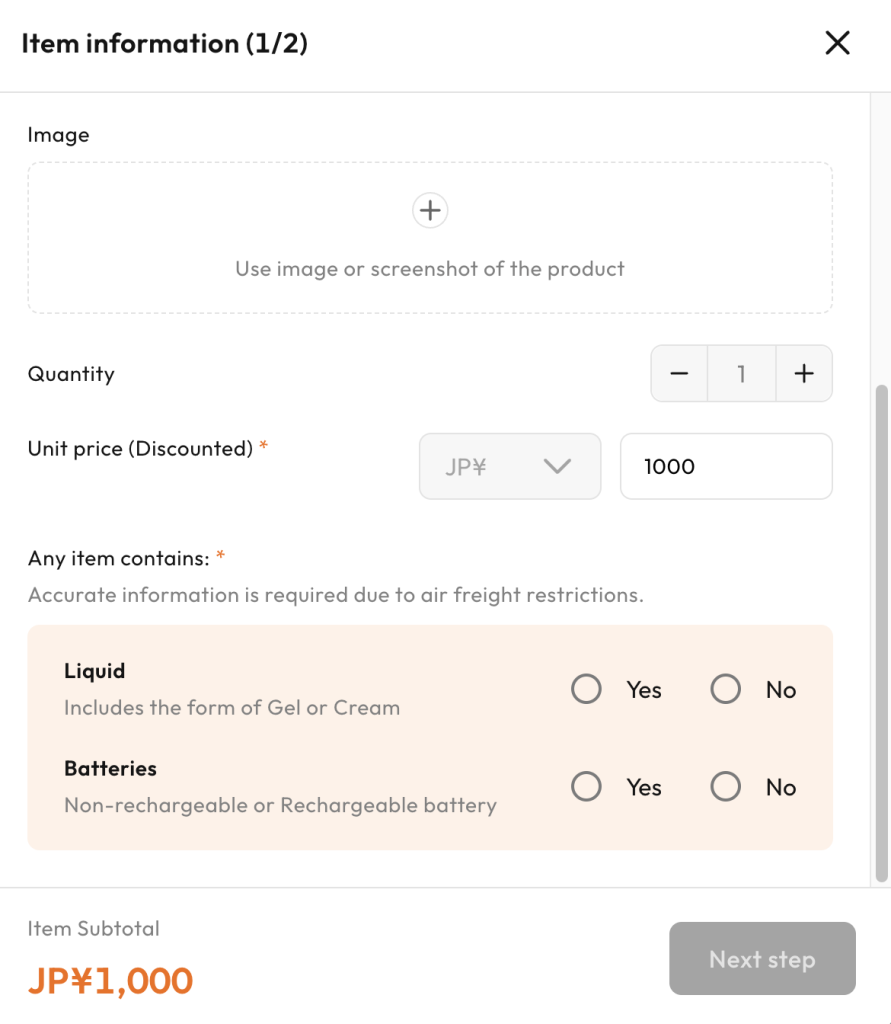Click the vertical scrollbar on the right
The image size is (891, 1024).
[881, 632]
